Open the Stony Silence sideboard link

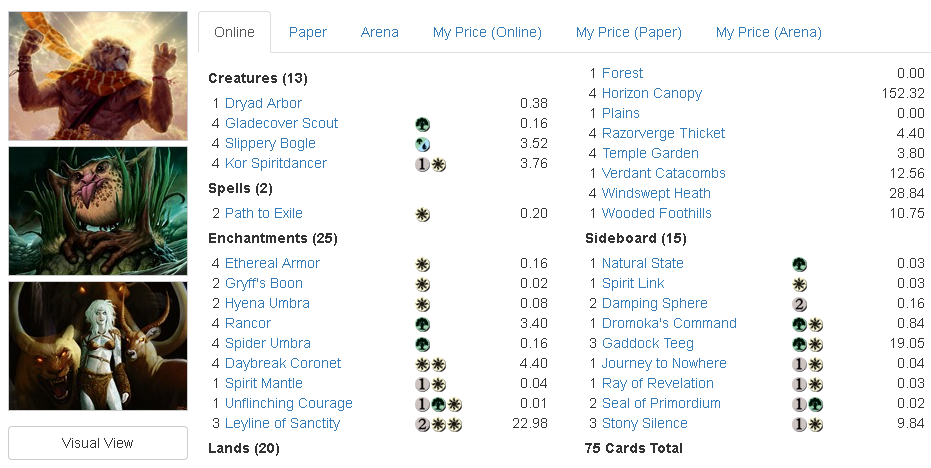point(644,423)
